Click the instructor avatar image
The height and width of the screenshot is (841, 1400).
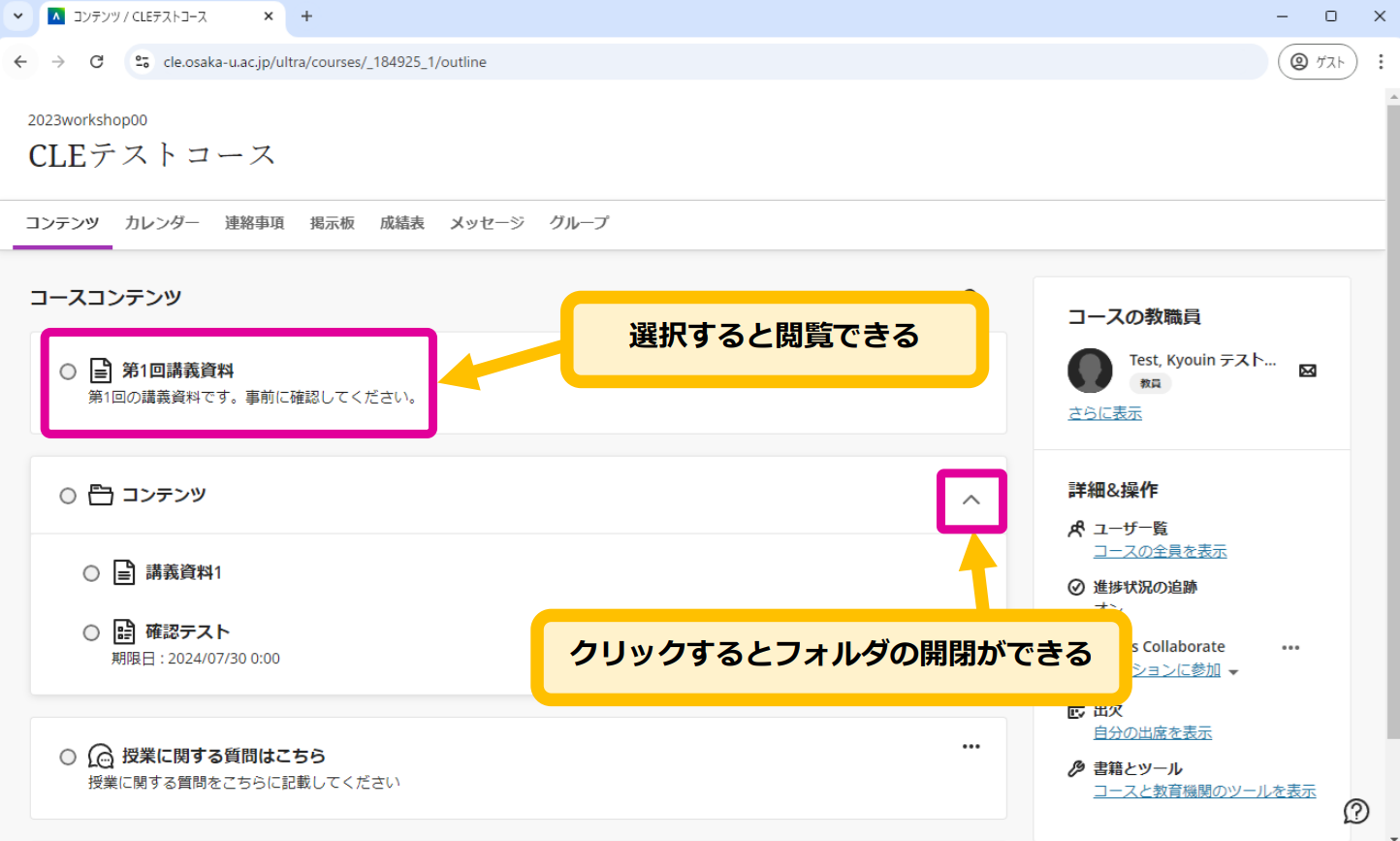[x=1090, y=371]
